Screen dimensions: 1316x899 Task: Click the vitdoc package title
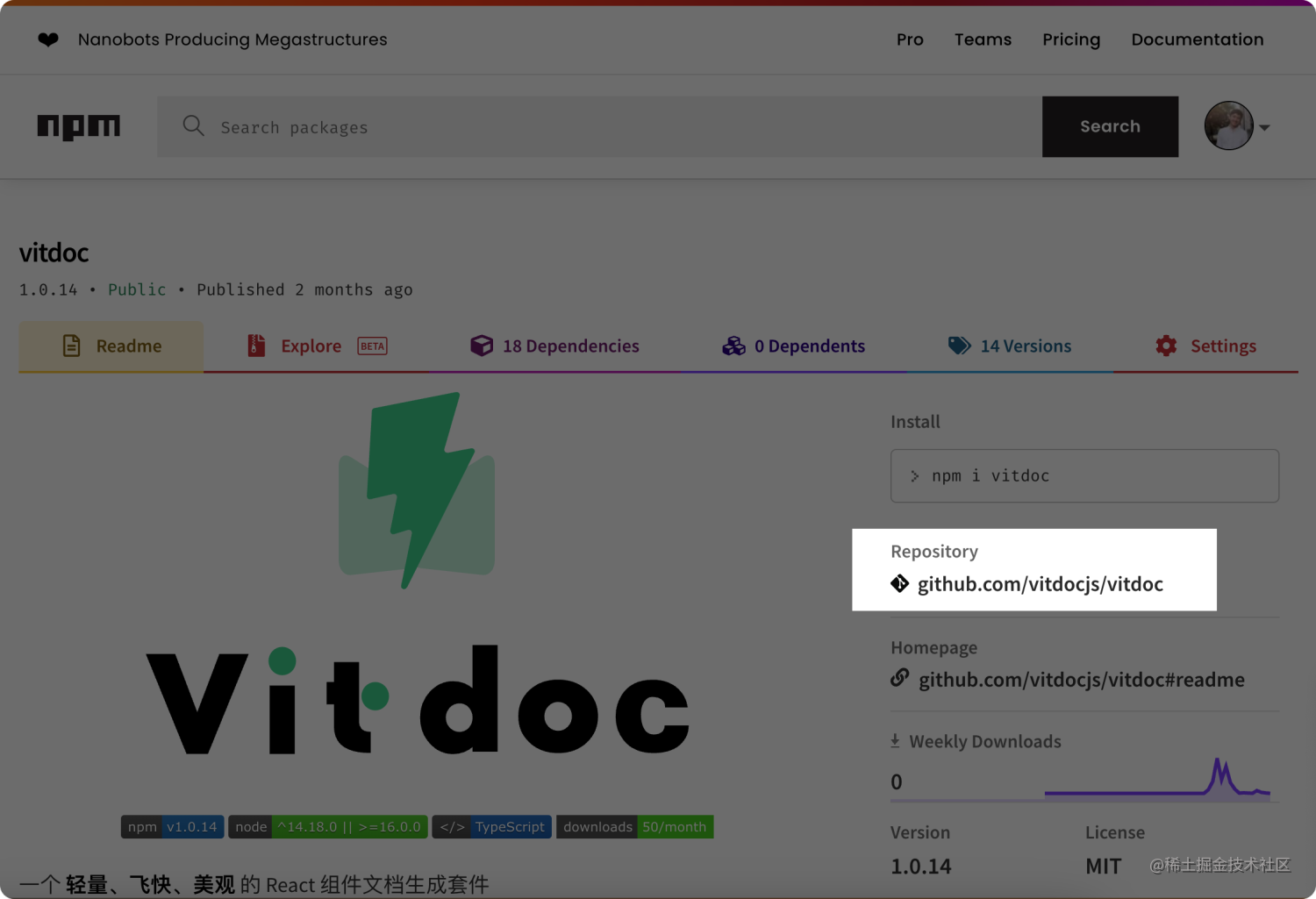(x=54, y=253)
